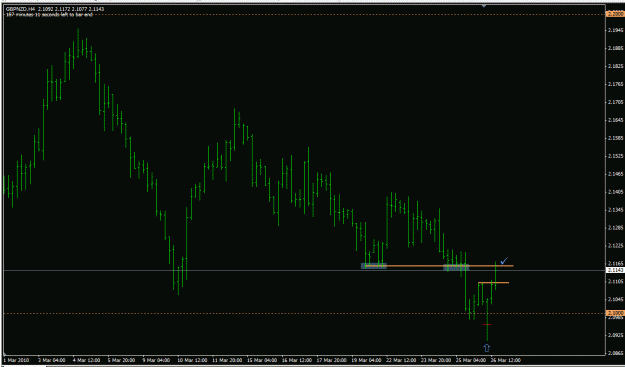Click the '11 Mar 20:00' time label
The width and height of the screenshot is (625, 367).
coord(227,360)
